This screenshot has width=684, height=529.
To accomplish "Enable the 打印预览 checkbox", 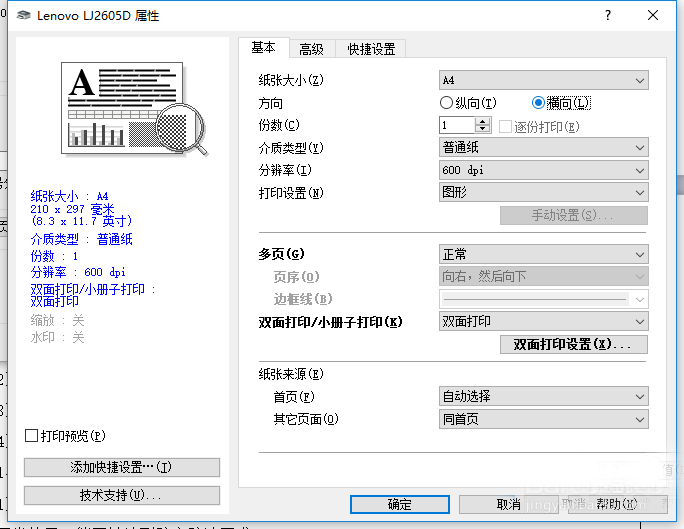I will coord(31,435).
